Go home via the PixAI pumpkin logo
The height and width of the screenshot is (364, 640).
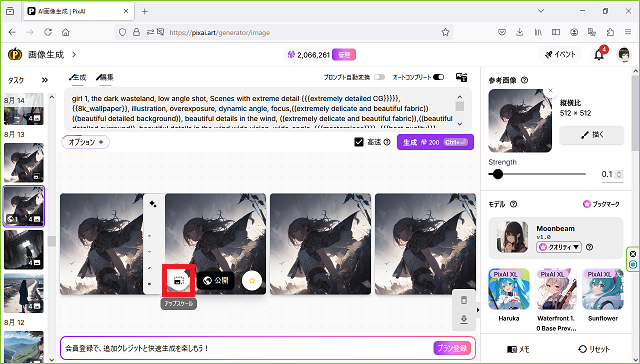15,54
